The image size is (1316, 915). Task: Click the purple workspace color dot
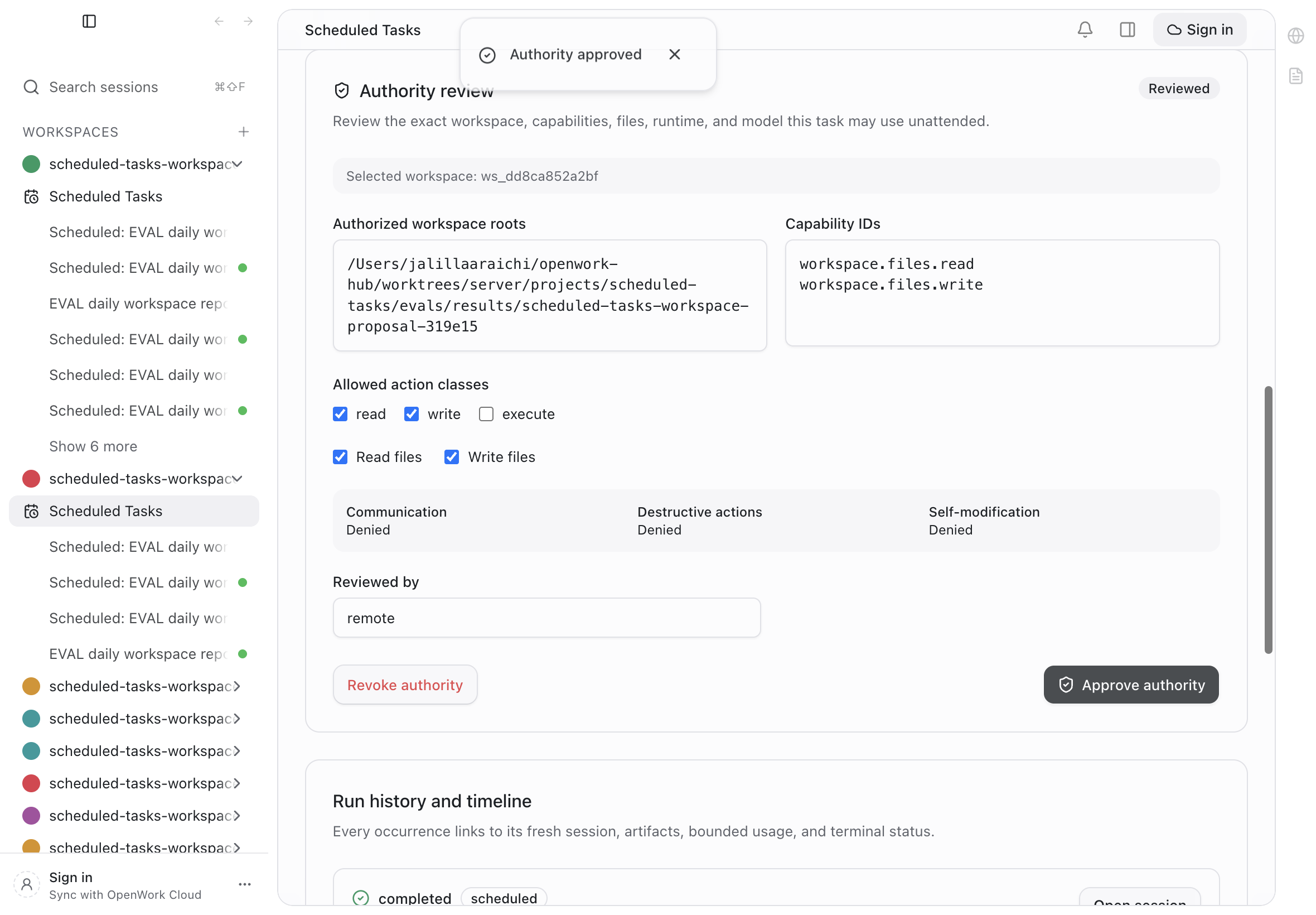[x=31, y=815]
